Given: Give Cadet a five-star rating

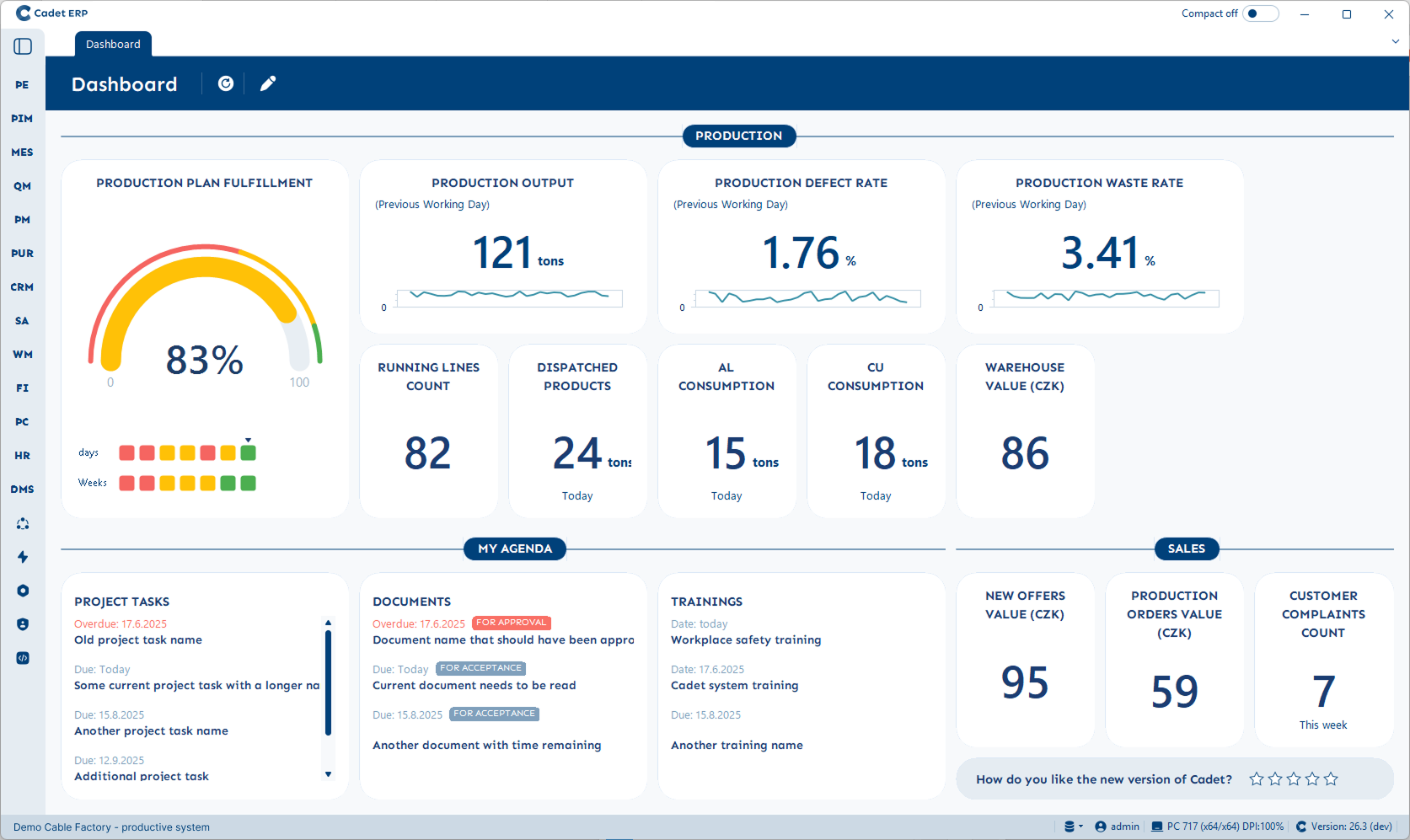Looking at the screenshot, I should [1332, 778].
